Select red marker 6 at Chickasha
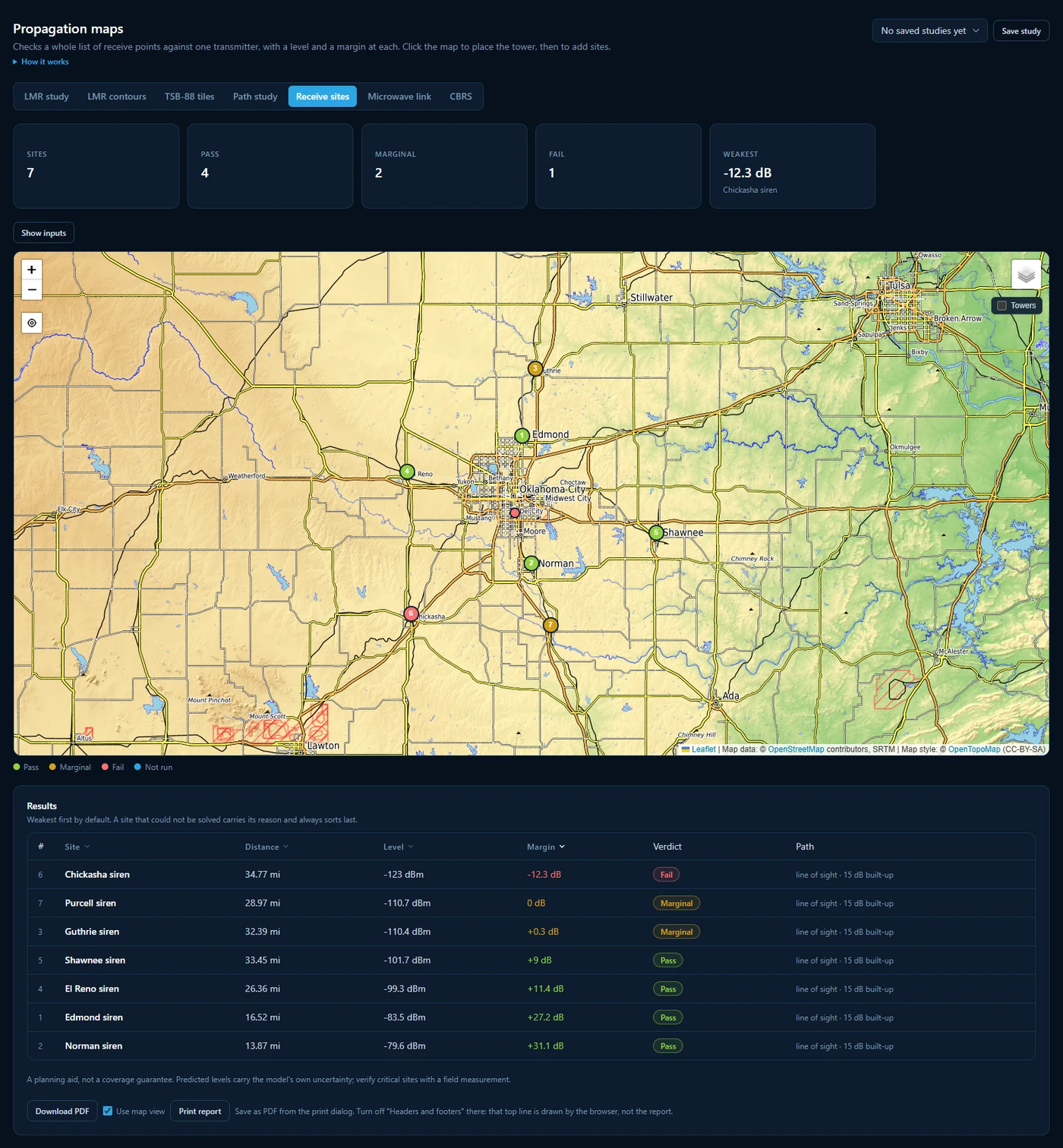Image resolution: width=1063 pixels, height=1148 pixels. coord(411,613)
